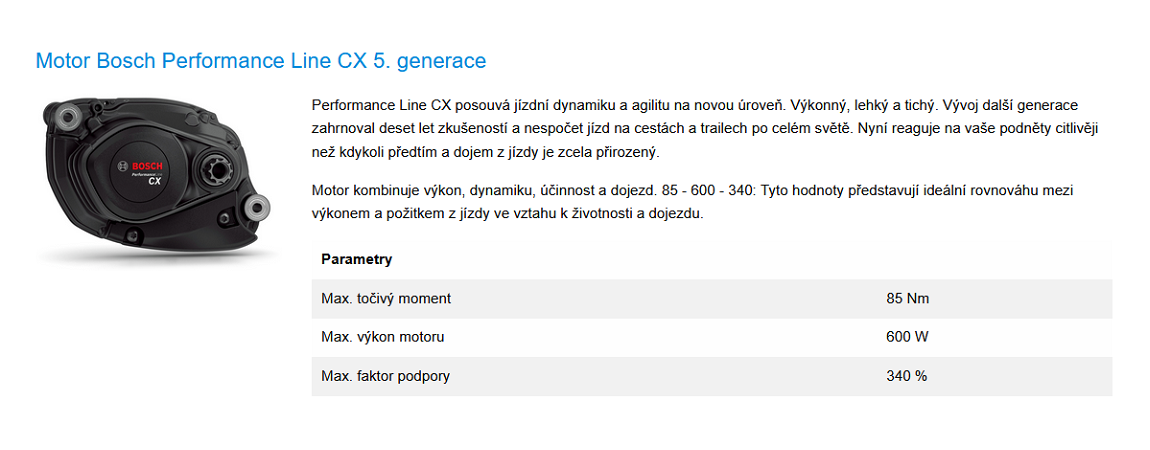1150x450 pixels.
Task: Select the Max. točivý moment row label
Action: (386, 298)
